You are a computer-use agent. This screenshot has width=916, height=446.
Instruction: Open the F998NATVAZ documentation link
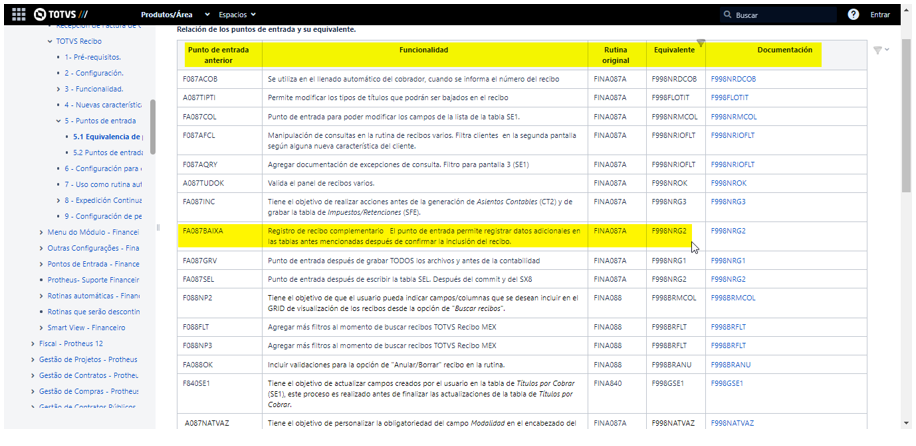[x=733, y=423]
